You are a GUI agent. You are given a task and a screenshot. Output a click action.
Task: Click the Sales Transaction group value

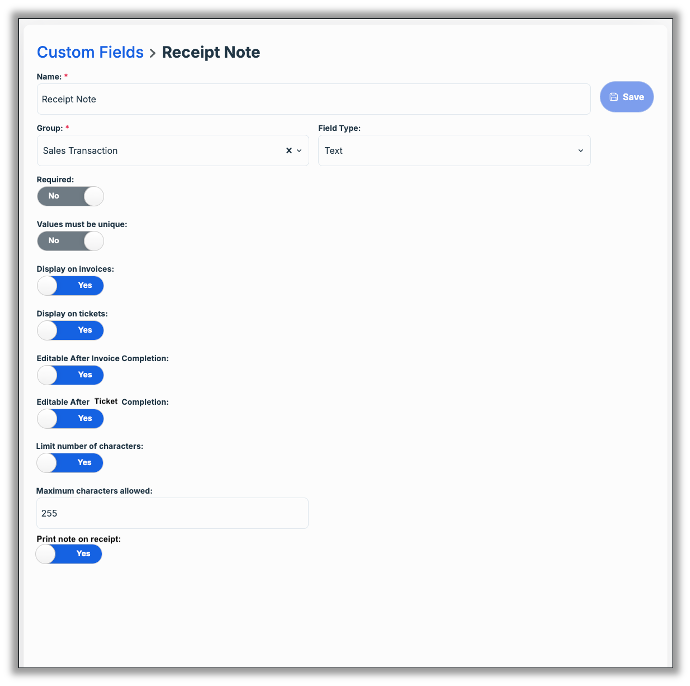(80, 151)
